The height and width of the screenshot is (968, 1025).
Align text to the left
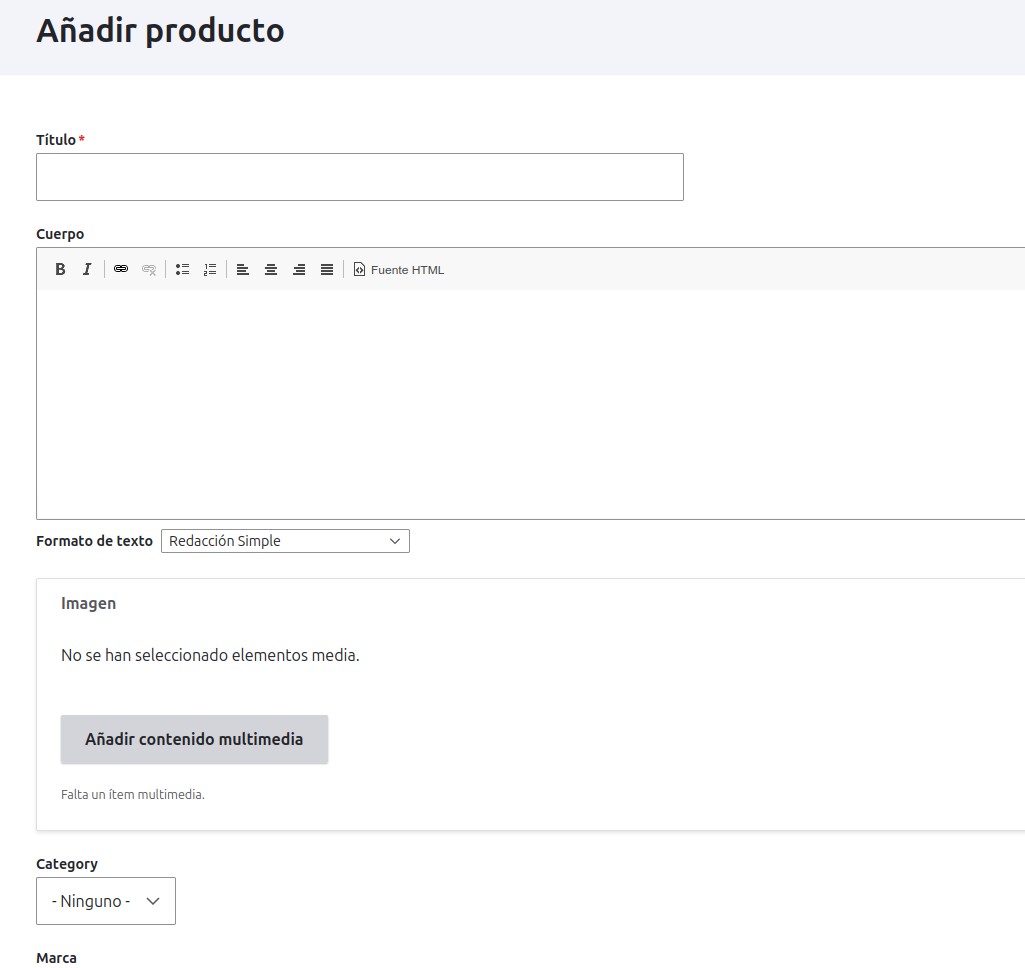242,269
